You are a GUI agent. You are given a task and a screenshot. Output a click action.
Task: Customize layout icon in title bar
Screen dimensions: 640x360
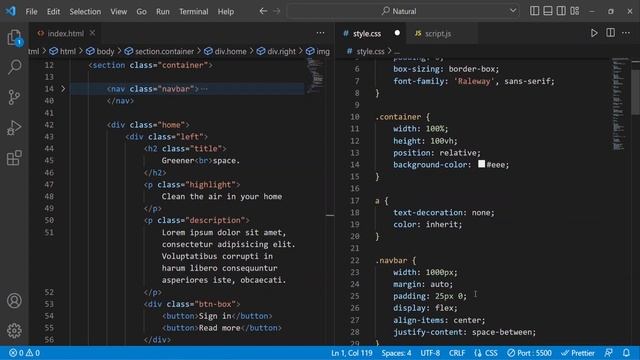pyautogui.click(x=575, y=11)
